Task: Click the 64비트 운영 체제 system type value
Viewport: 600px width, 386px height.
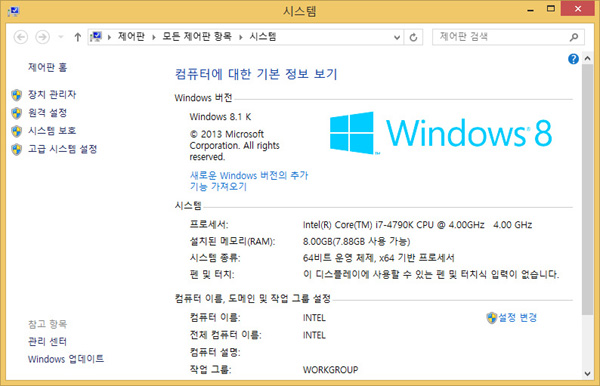Action: [x=378, y=258]
